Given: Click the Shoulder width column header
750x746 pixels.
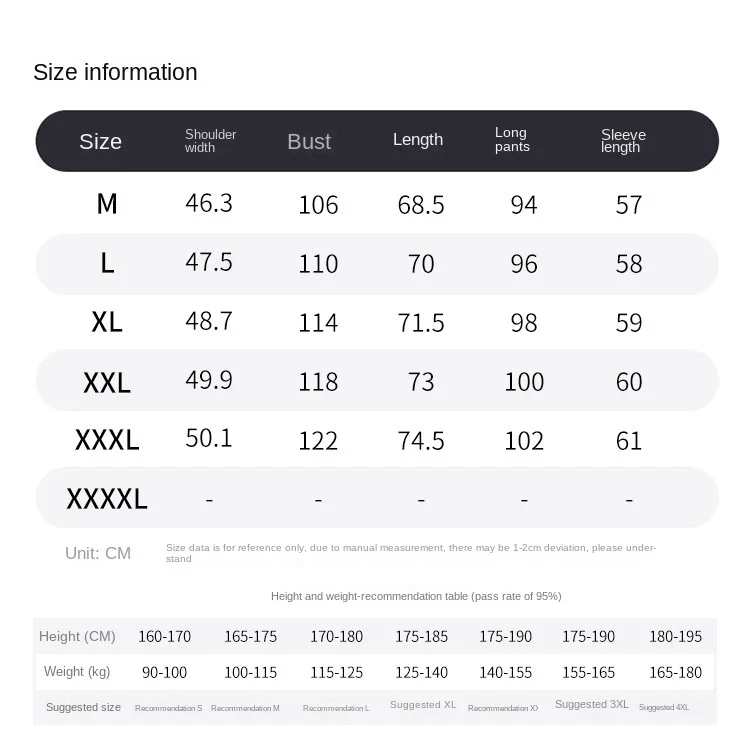Looking at the screenshot, I should (210, 141).
